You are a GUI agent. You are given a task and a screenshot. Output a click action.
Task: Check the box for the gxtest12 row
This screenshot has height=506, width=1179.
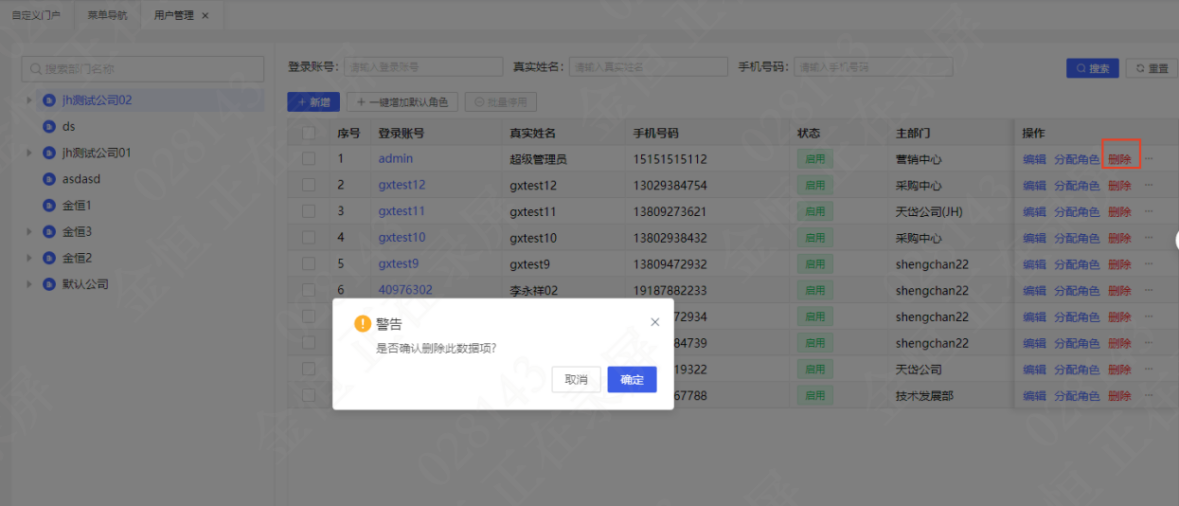tap(308, 185)
